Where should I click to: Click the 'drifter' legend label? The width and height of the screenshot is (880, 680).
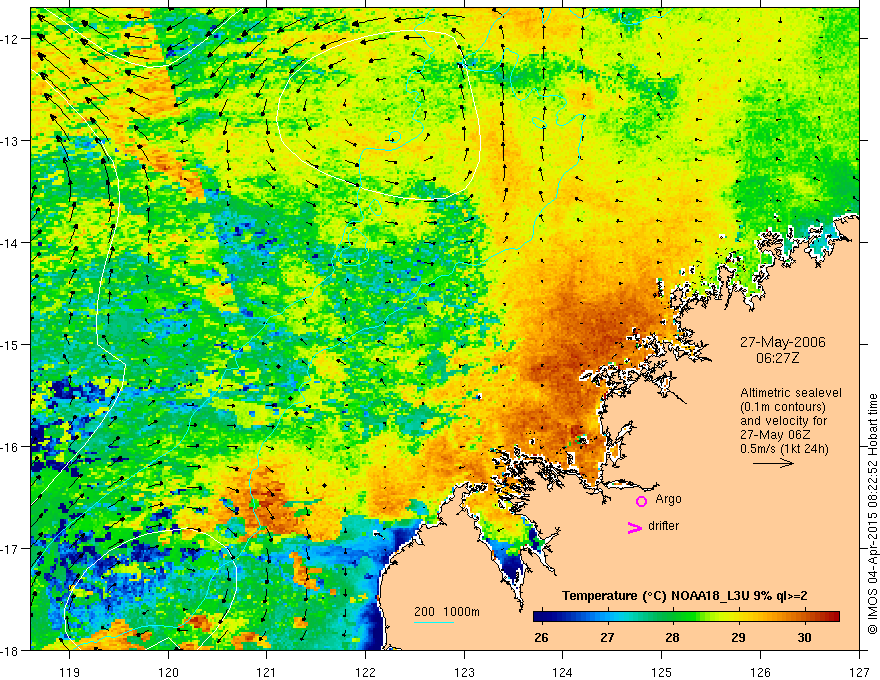pos(663,526)
